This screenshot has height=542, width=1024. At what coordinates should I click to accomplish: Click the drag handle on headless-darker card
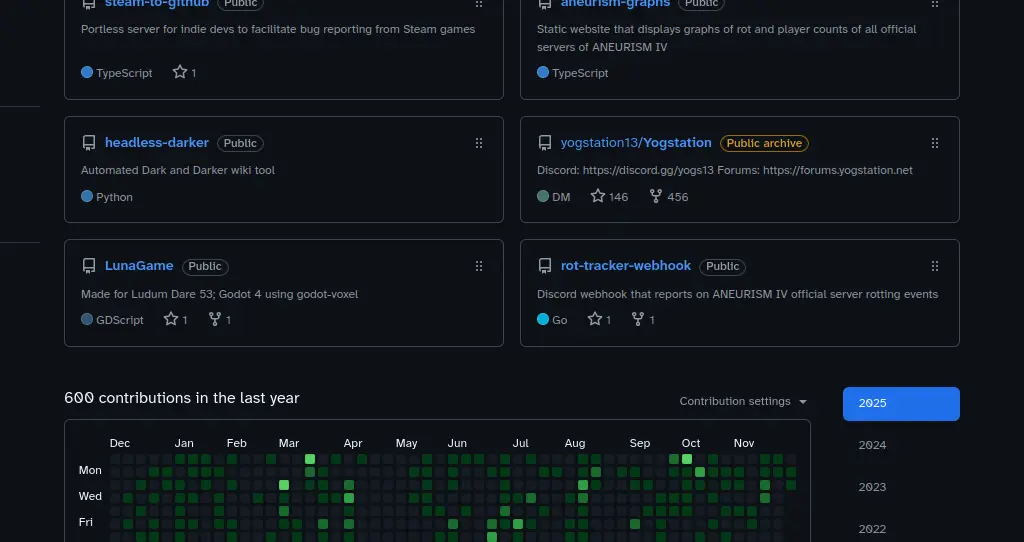click(479, 143)
